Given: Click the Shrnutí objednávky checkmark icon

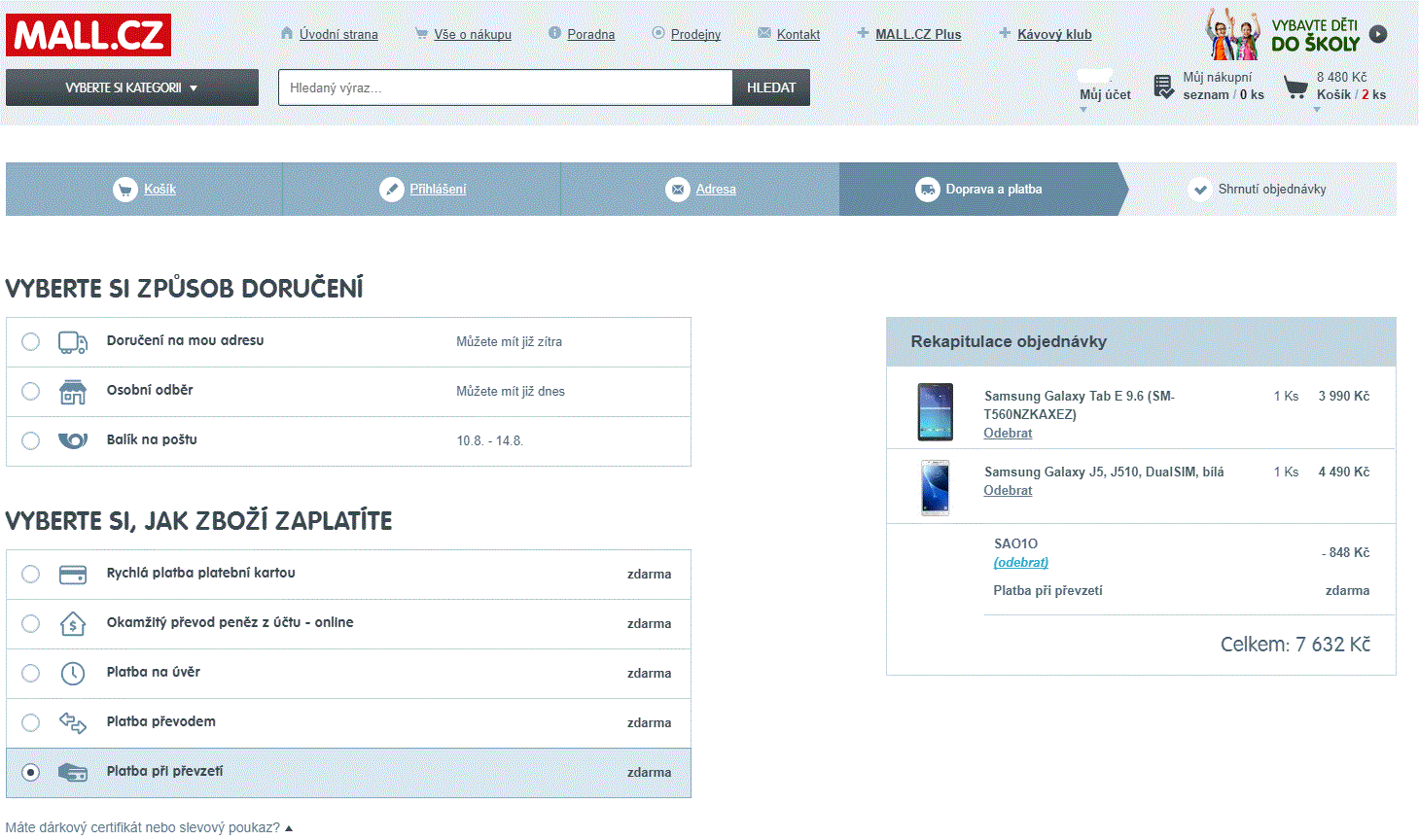Looking at the screenshot, I should point(1200,190).
